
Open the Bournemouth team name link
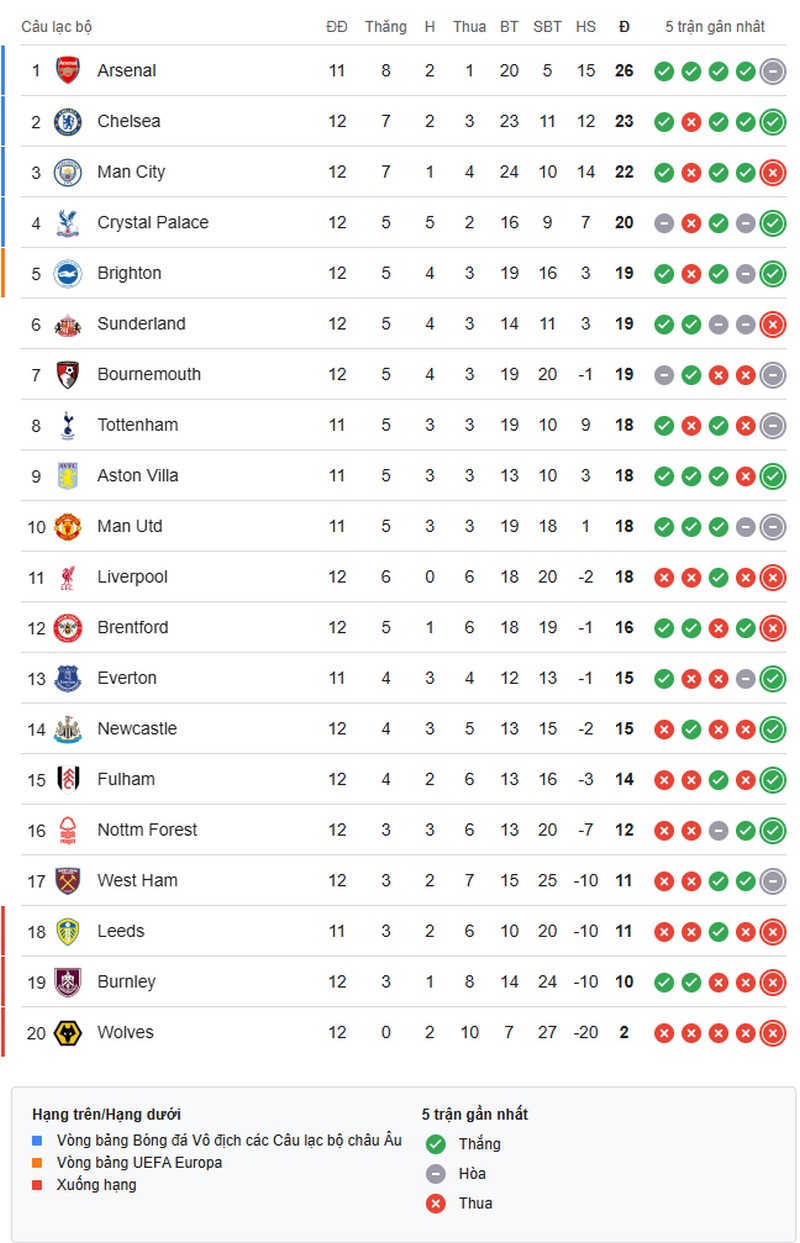149,374
